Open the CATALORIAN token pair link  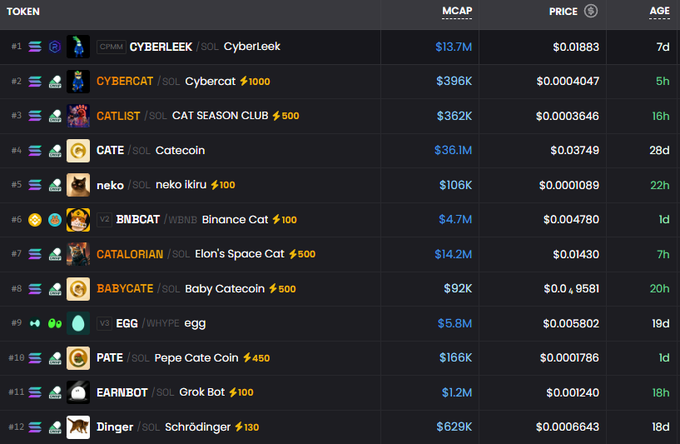130,255
